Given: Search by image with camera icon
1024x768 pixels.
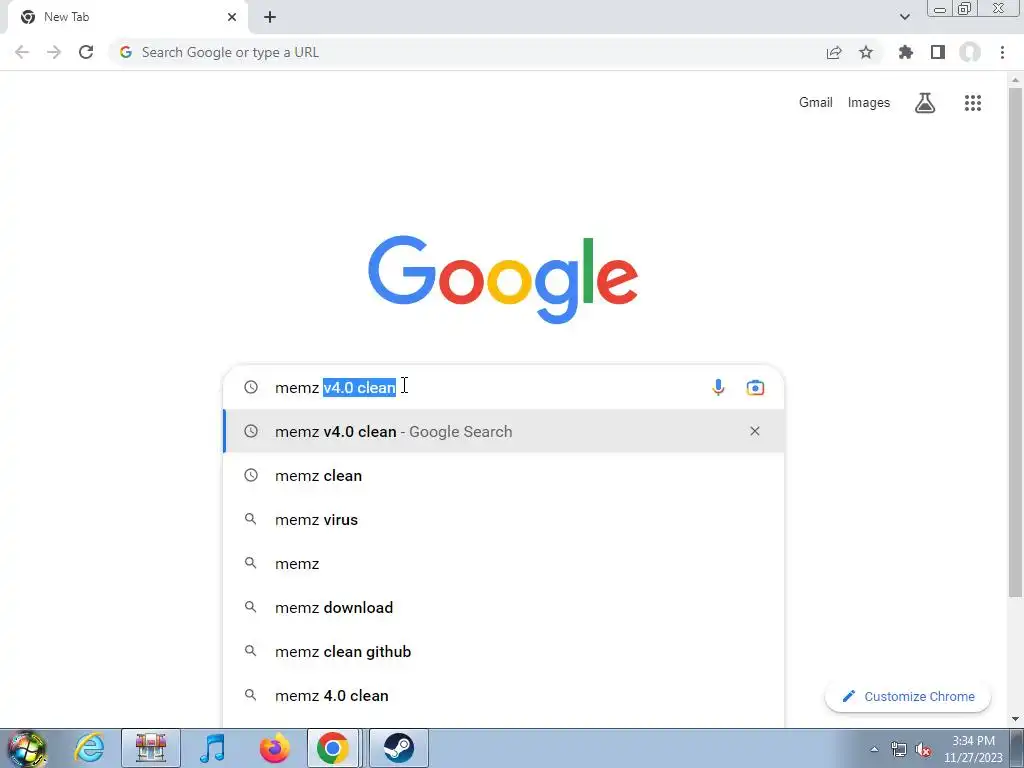Looking at the screenshot, I should tap(755, 387).
